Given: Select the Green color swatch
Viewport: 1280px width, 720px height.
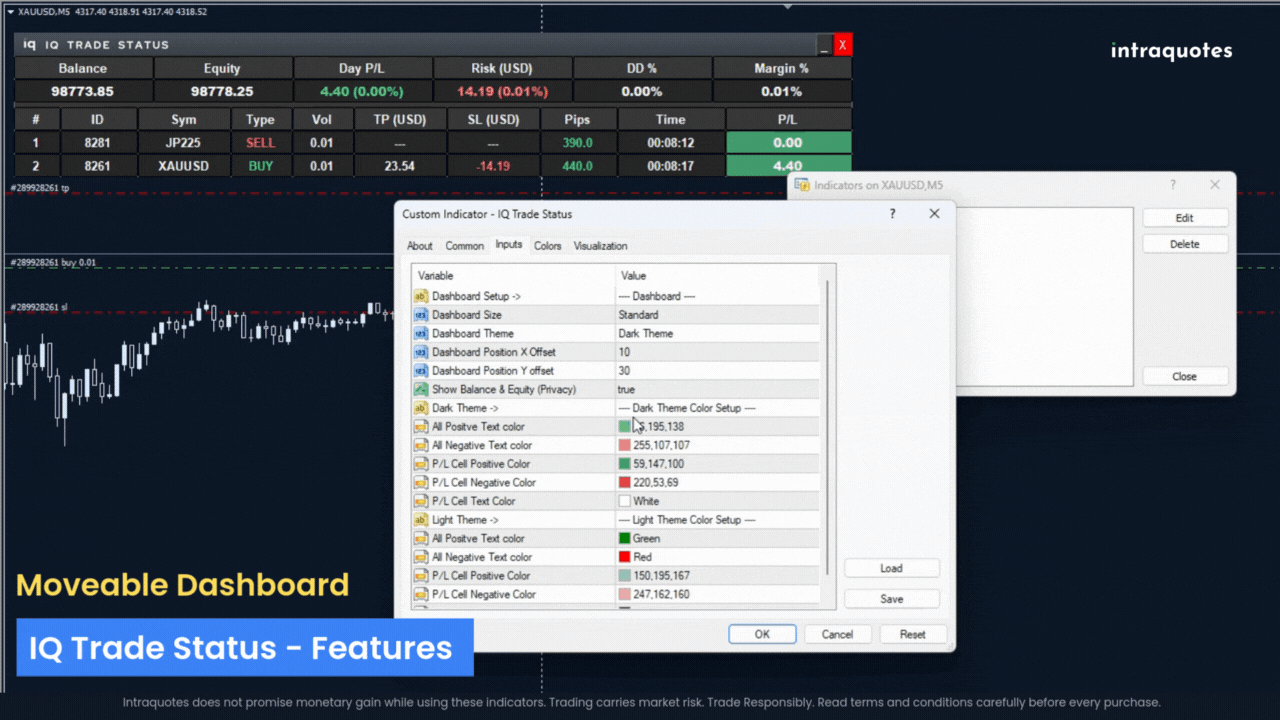Looking at the screenshot, I should pyautogui.click(x=625, y=538).
